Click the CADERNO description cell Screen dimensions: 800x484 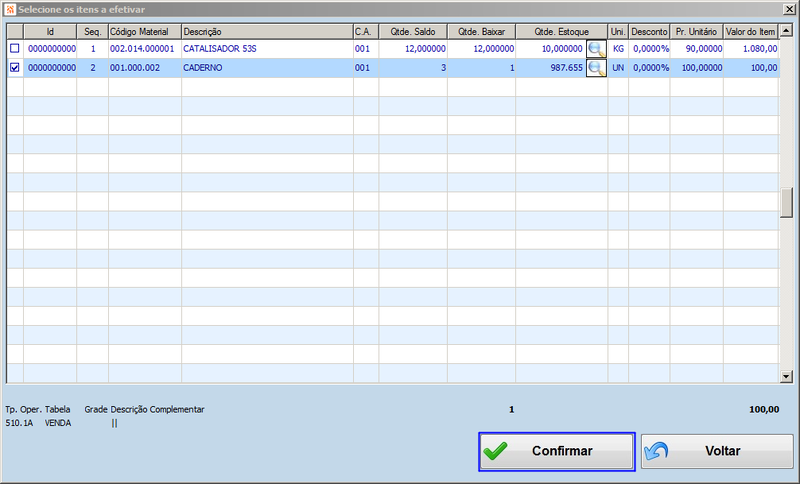click(267, 68)
